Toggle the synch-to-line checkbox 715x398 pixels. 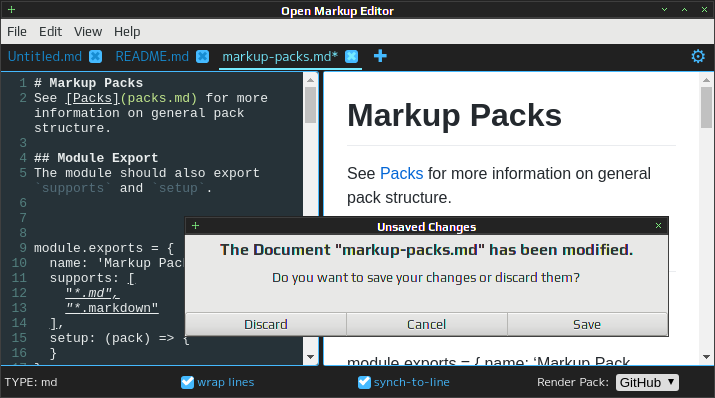[x=364, y=382]
